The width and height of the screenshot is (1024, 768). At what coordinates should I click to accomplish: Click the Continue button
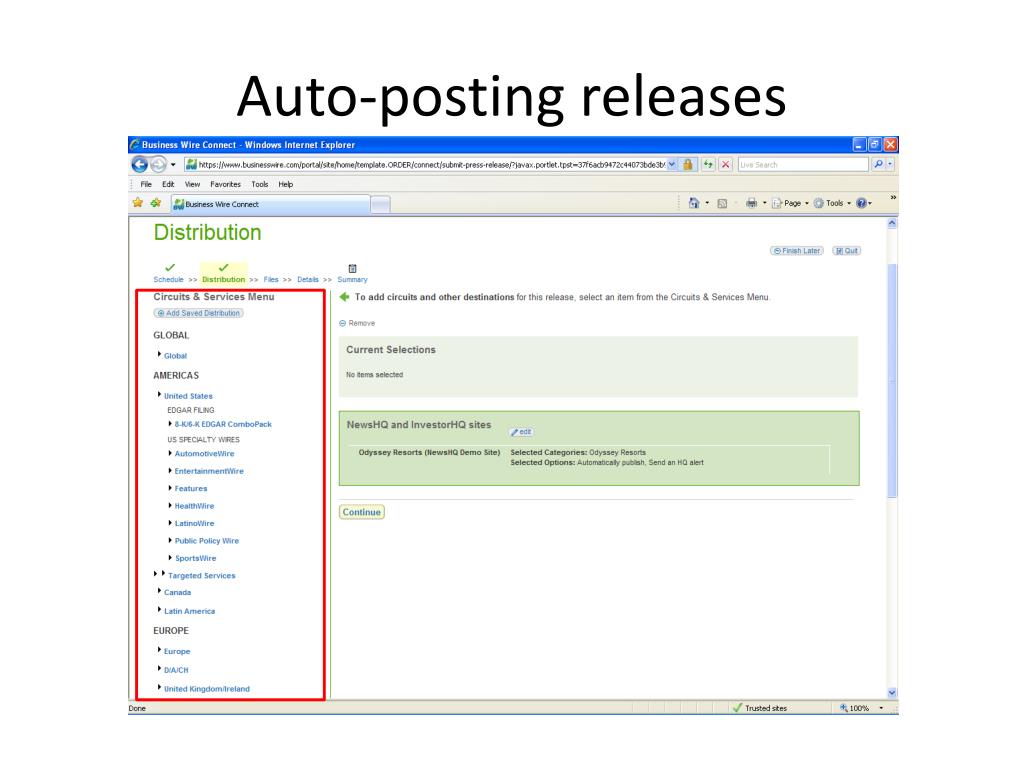pyautogui.click(x=362, y=512)
